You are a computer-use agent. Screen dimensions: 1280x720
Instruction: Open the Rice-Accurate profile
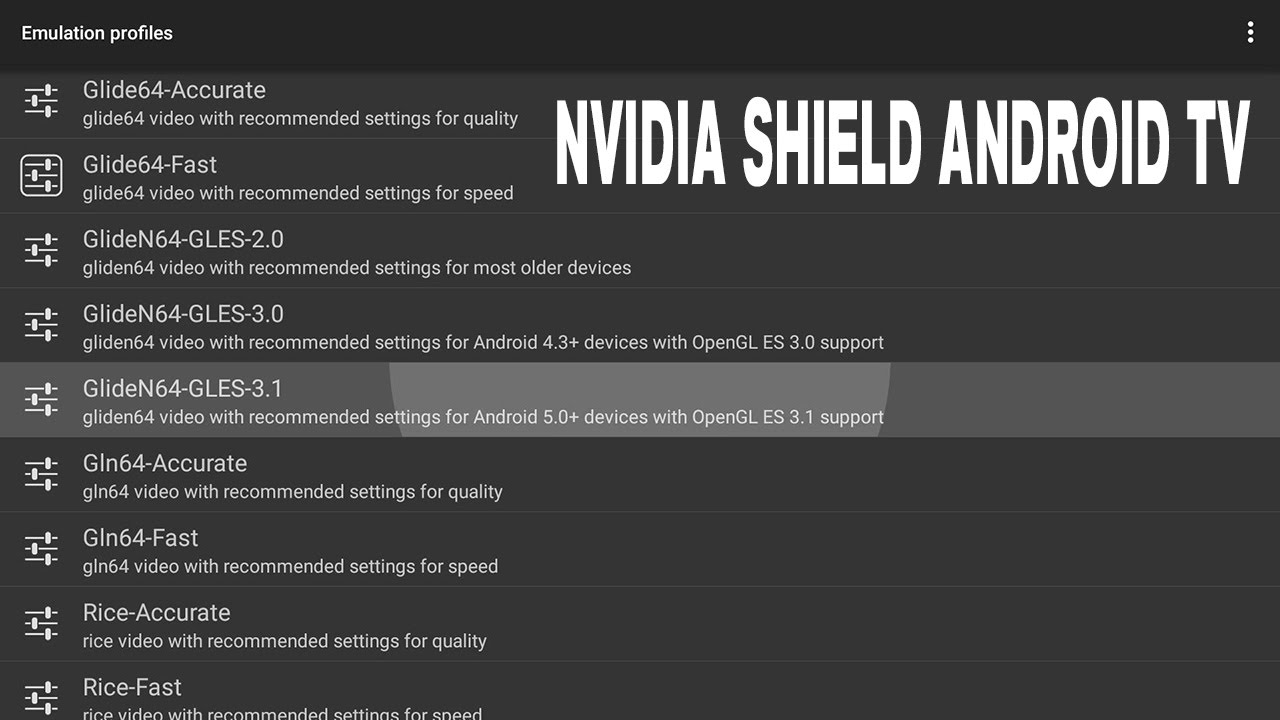(x=640, y=624)
